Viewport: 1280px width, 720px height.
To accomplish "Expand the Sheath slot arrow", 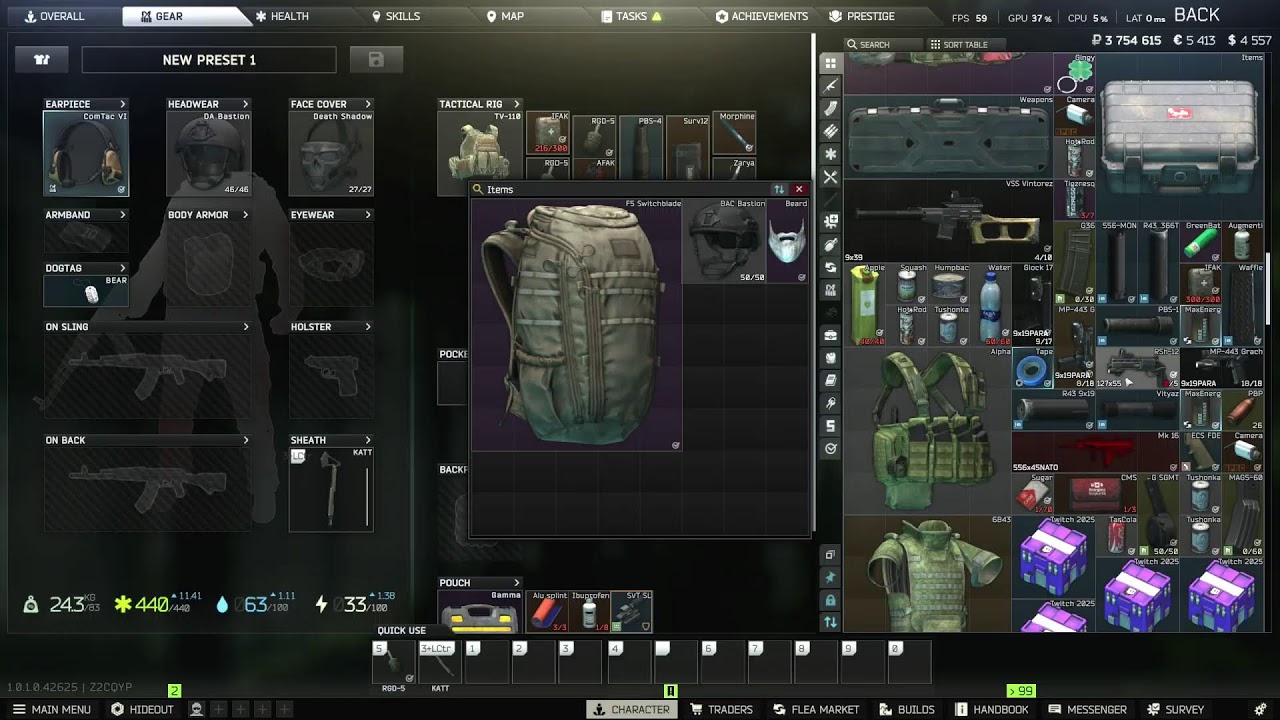I will (368, 440).
